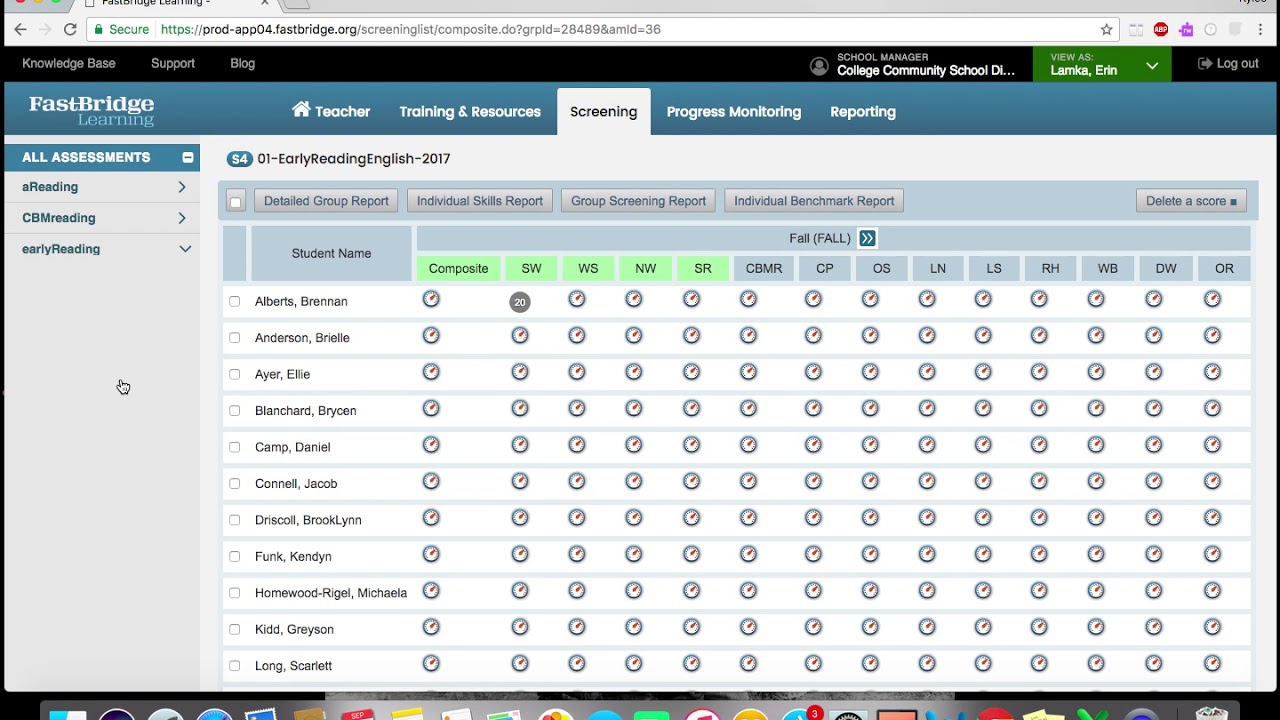This screenshot has width=1280, height=720.
Task: Open the Chrome three-dot menu
Action: (1259, 29)
